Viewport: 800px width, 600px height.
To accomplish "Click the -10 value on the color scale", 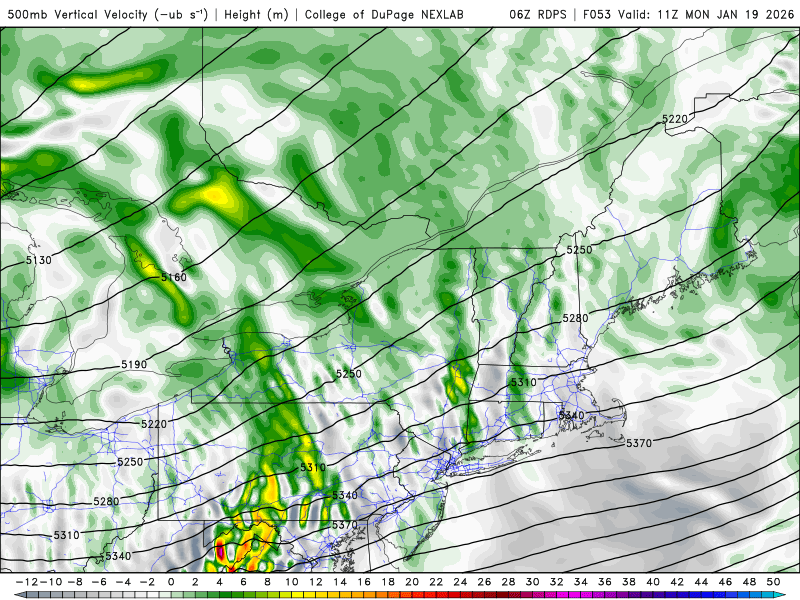I will click(49, 582).
